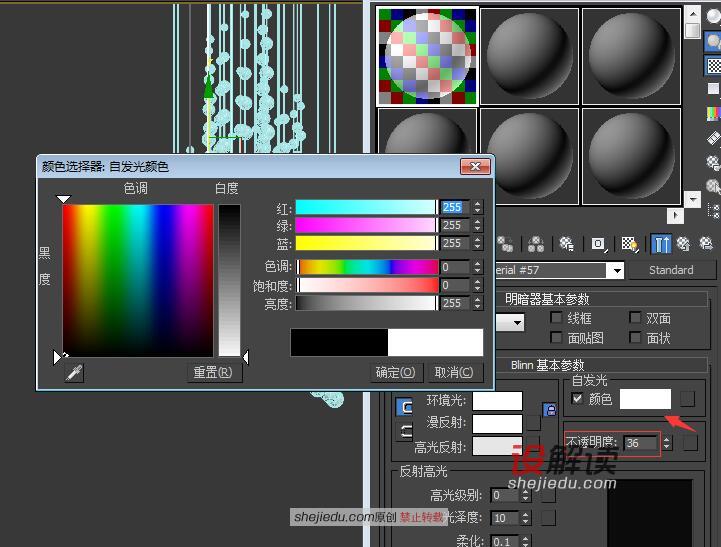
Task: Click the 重置(R) reset button
Action: [213, 372]
